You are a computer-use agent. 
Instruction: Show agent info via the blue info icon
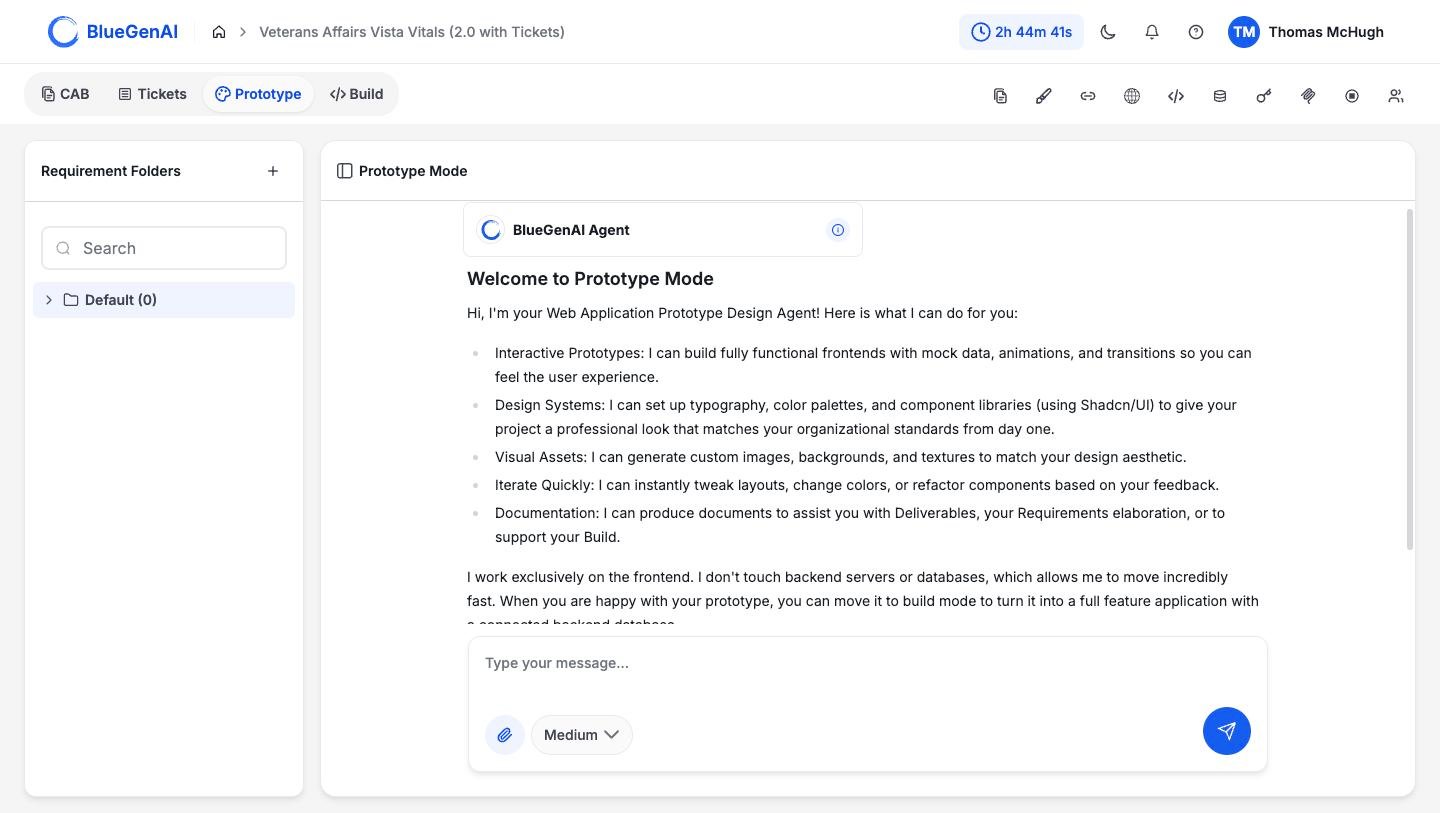[x=838, y=230]
